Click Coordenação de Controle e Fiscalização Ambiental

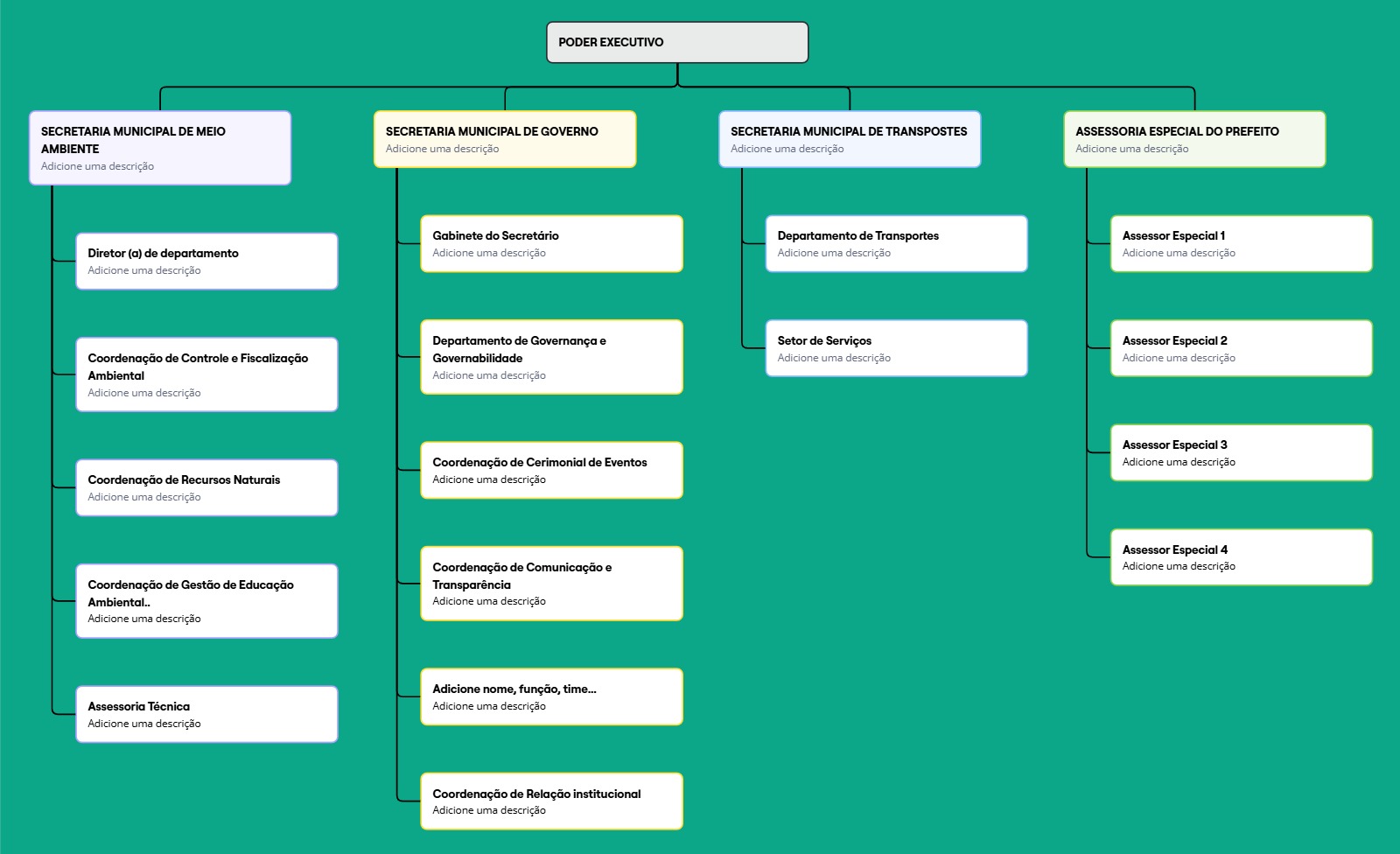point(206,374)
